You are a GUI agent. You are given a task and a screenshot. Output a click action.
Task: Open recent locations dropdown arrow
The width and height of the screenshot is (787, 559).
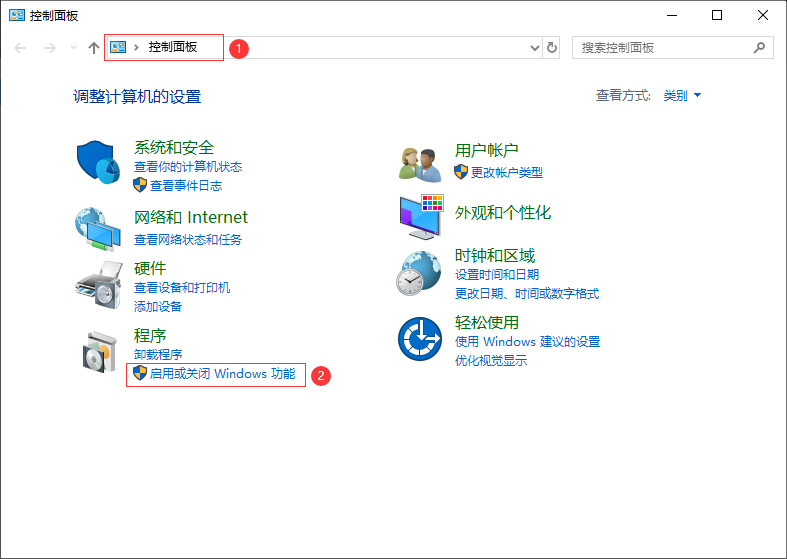click(x=73, y=48)
